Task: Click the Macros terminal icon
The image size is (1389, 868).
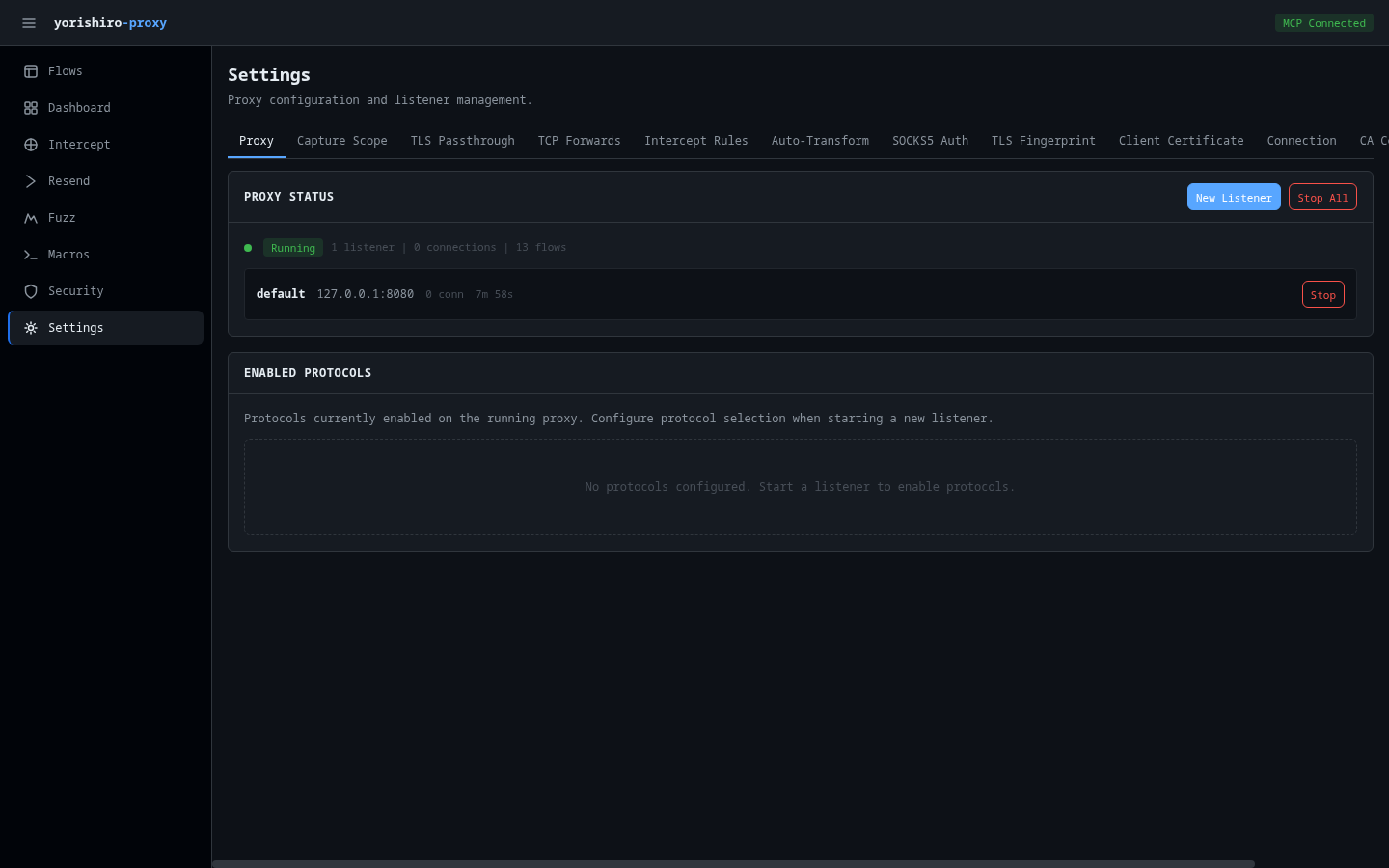Action: click(x=31, y=255)
